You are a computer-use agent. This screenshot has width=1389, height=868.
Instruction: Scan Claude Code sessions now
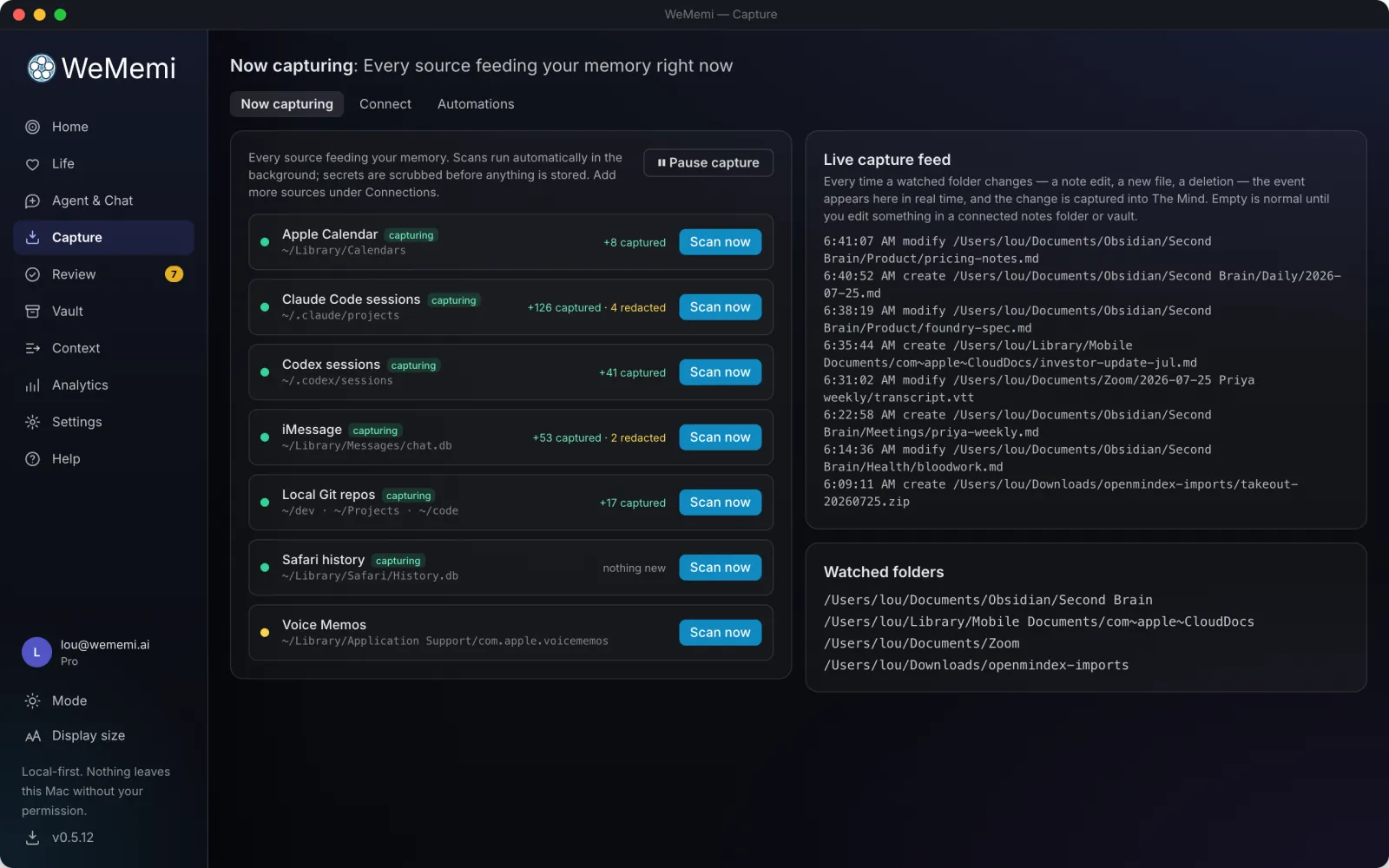pos(720,307)
